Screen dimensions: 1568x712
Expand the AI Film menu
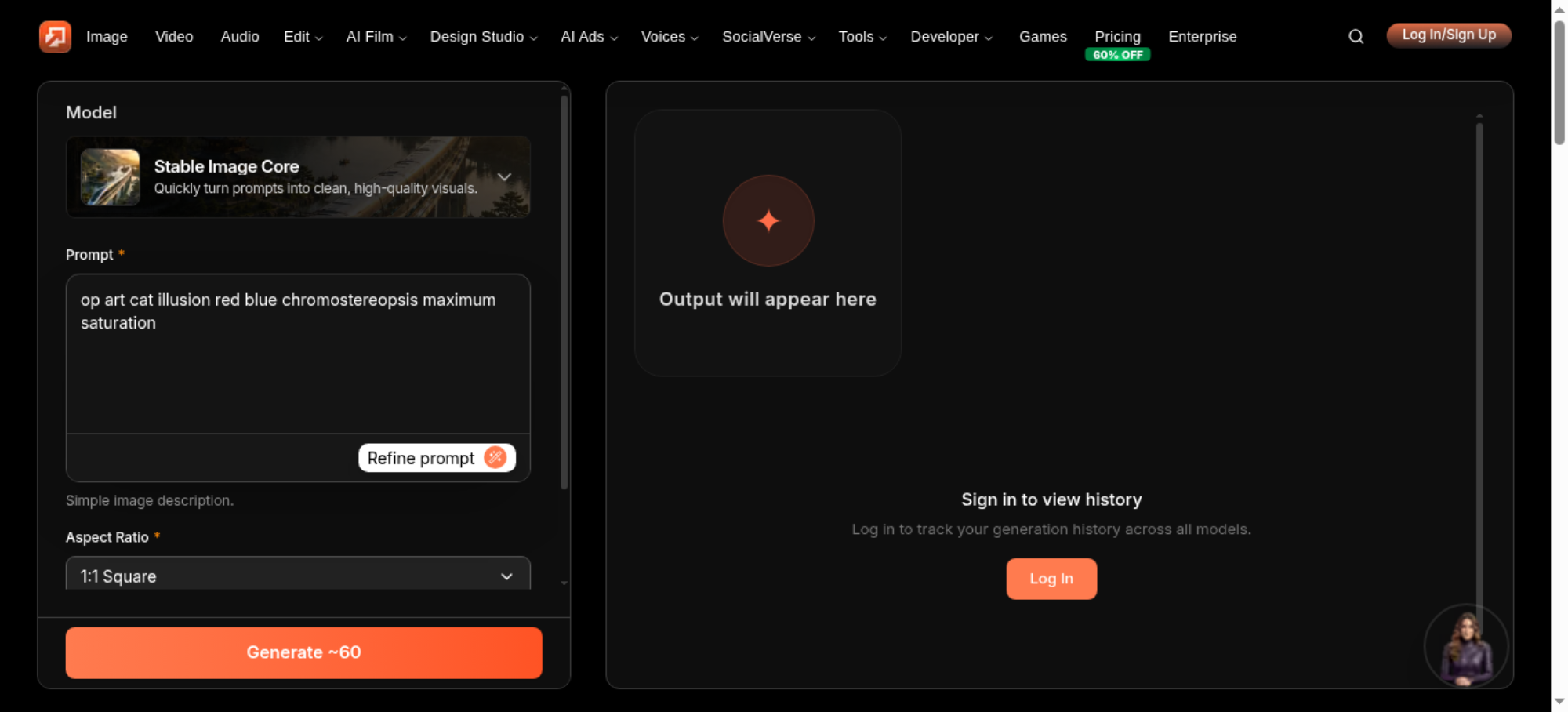click(x=376, y=37)
